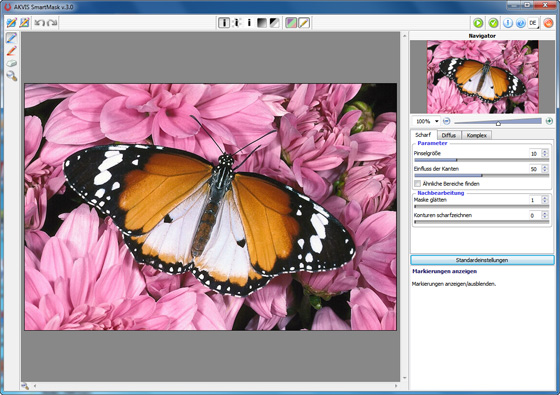Click the orange-red round button at the toolbar's right end
The width and height of the screenshot is (560, 395).
tap(548, 23)
